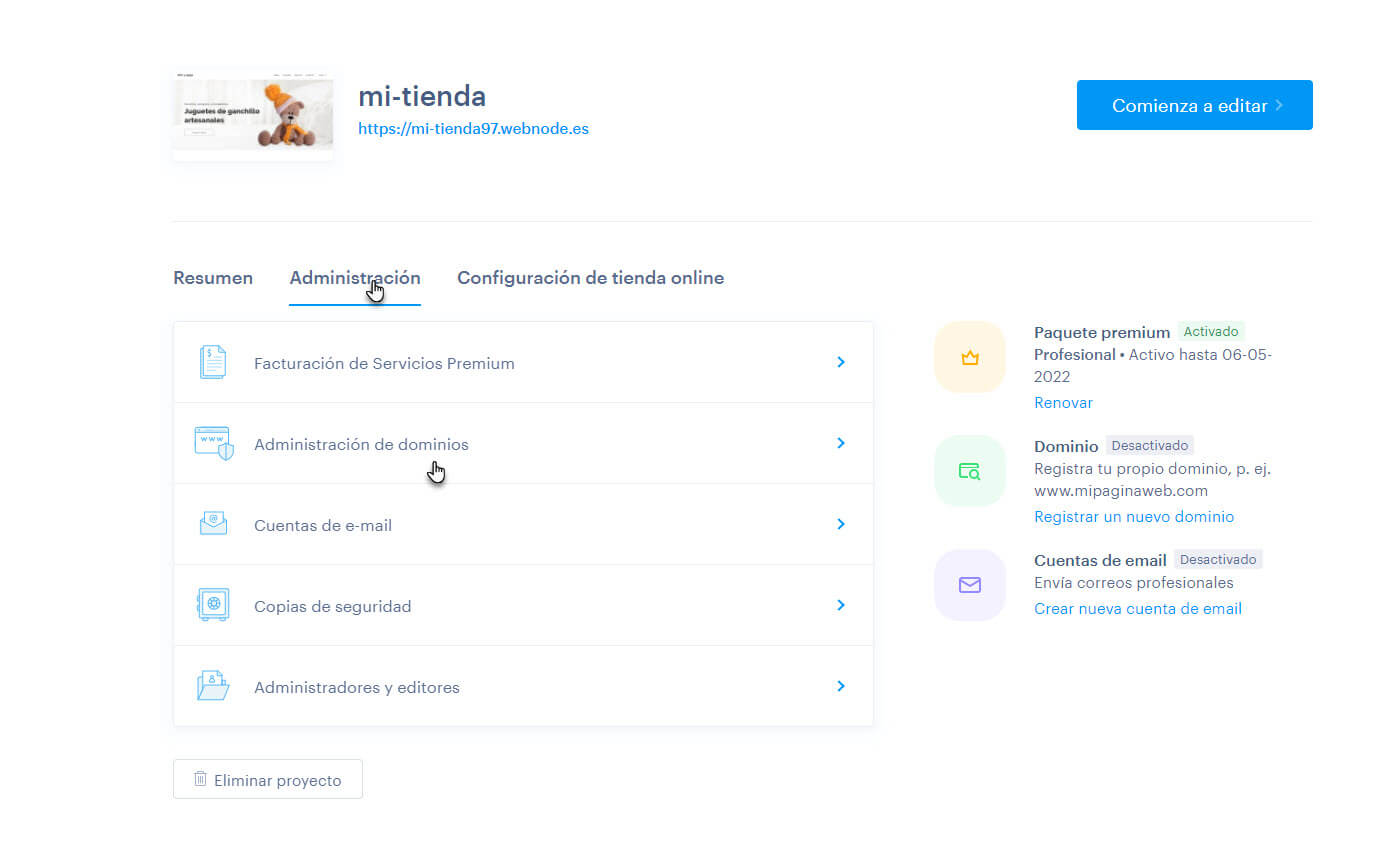Expand the Copias de seguridad chevron
This screenshot has height=865, width=1396.
pyautogui.click(x=841, y=605)
